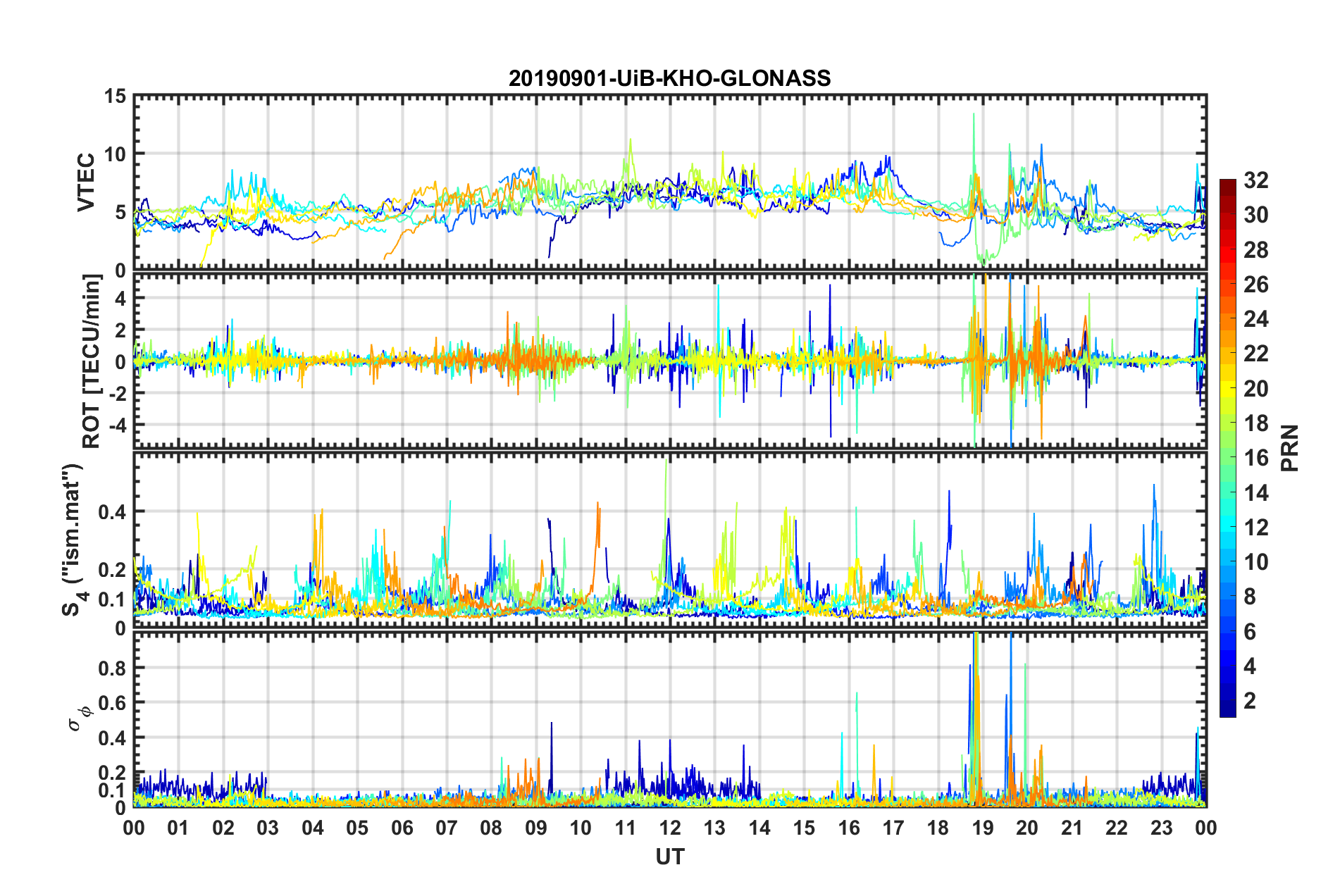Click the UT x-axis label
The height and width of the screenshot is (896, 1340).
[x=669, y=857]
